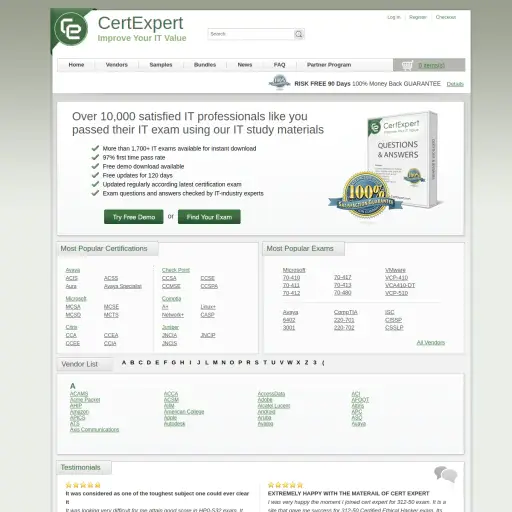Open the Avaya Specialist certification link

(123, 286)
